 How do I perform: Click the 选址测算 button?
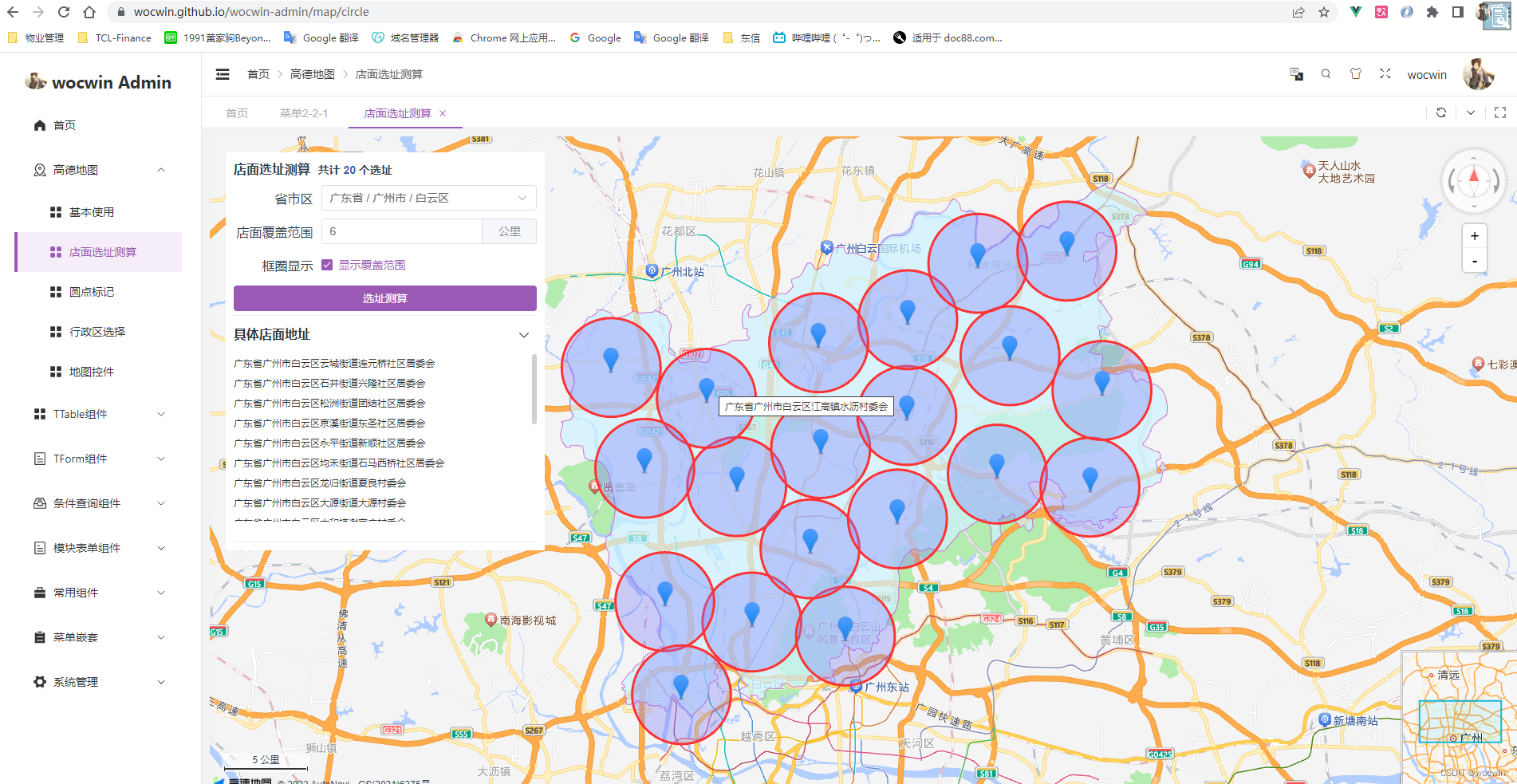tap(385, 298)
